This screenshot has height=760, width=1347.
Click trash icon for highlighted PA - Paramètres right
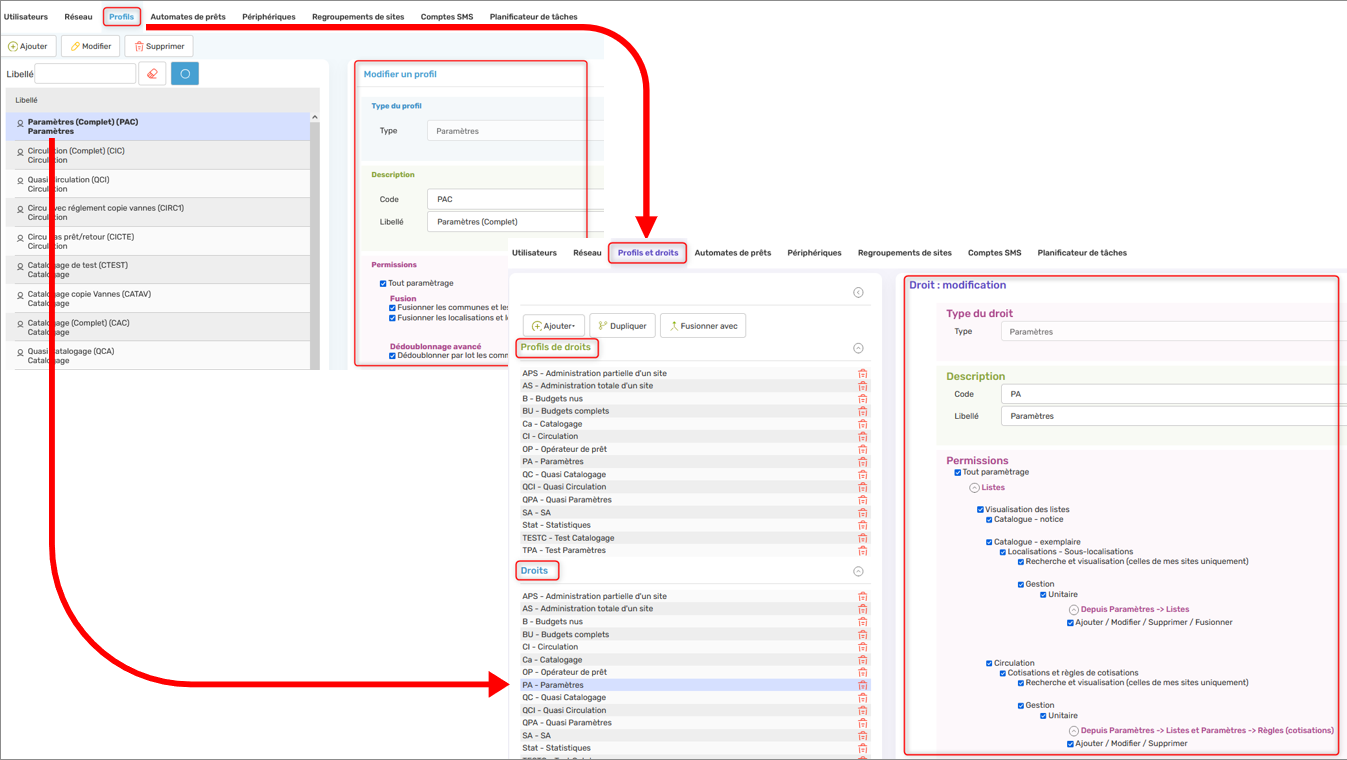point(862,686)
